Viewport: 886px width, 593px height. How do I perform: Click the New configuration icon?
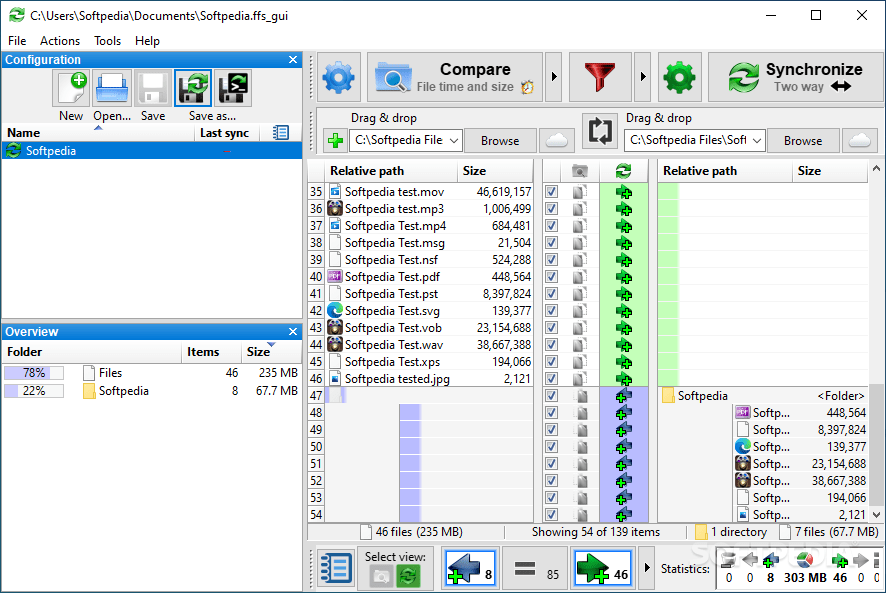pos(71,88)
